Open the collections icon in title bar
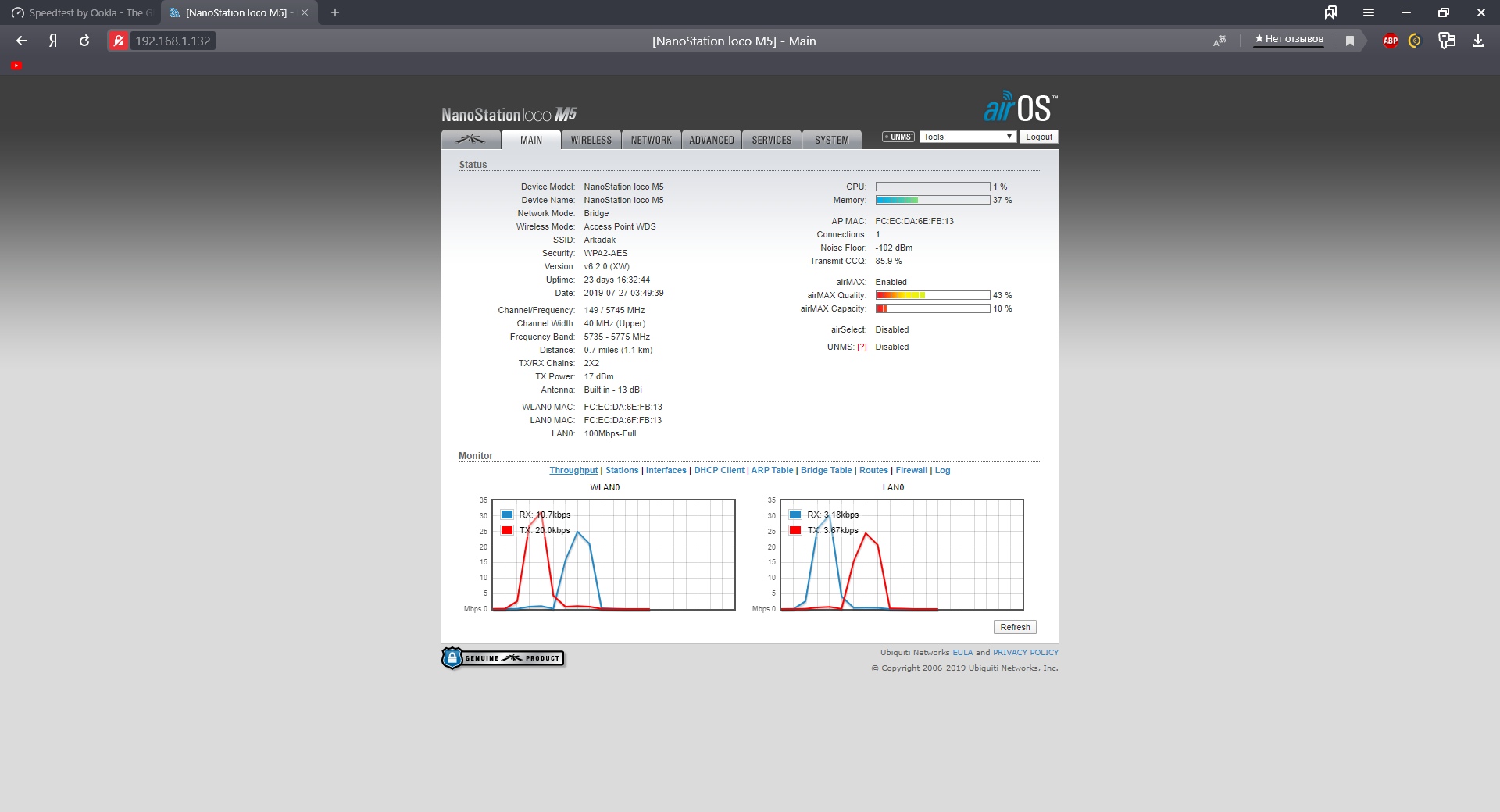Image resolution: width=1500 pixels, height=812 pixels. click(x=1330, y=12)
